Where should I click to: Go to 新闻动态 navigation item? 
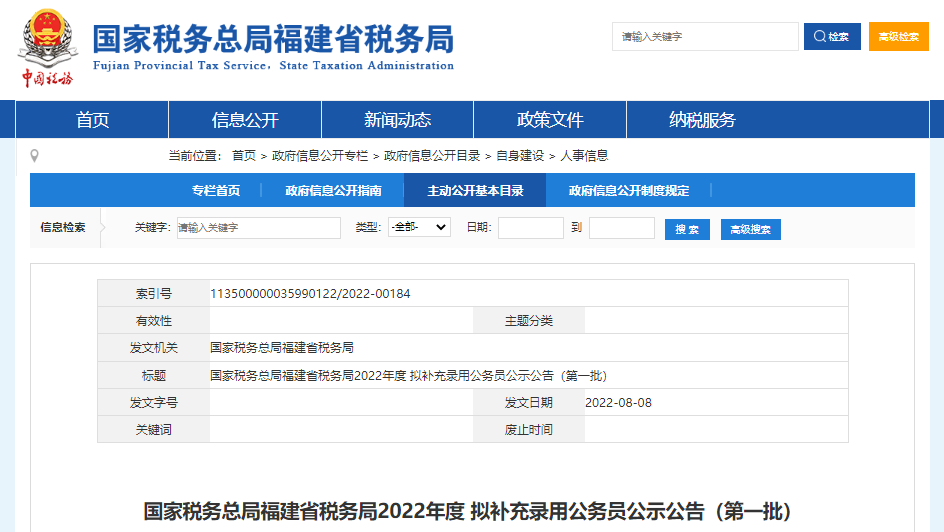click(x=397, y=120)
